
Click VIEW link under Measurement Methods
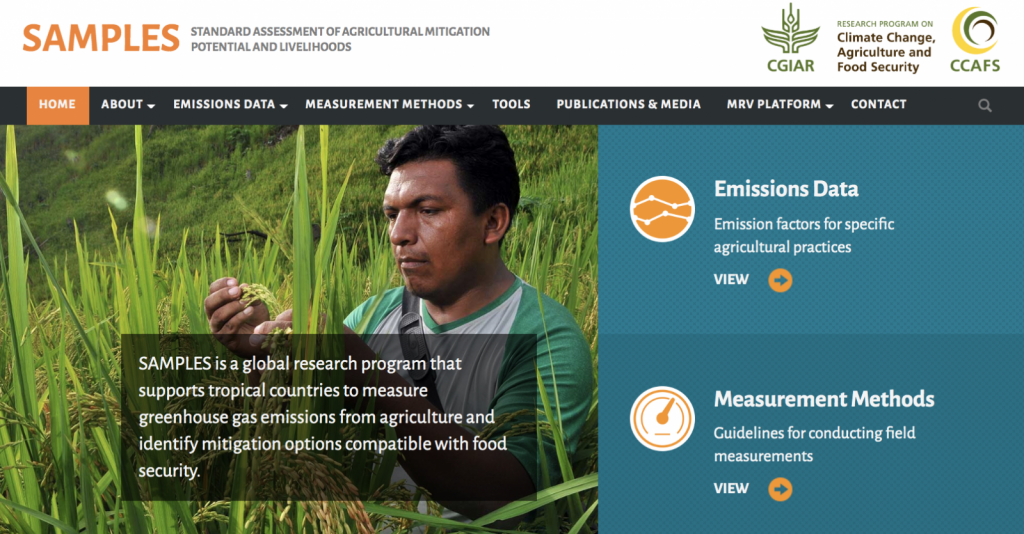[x=731, y=489]
